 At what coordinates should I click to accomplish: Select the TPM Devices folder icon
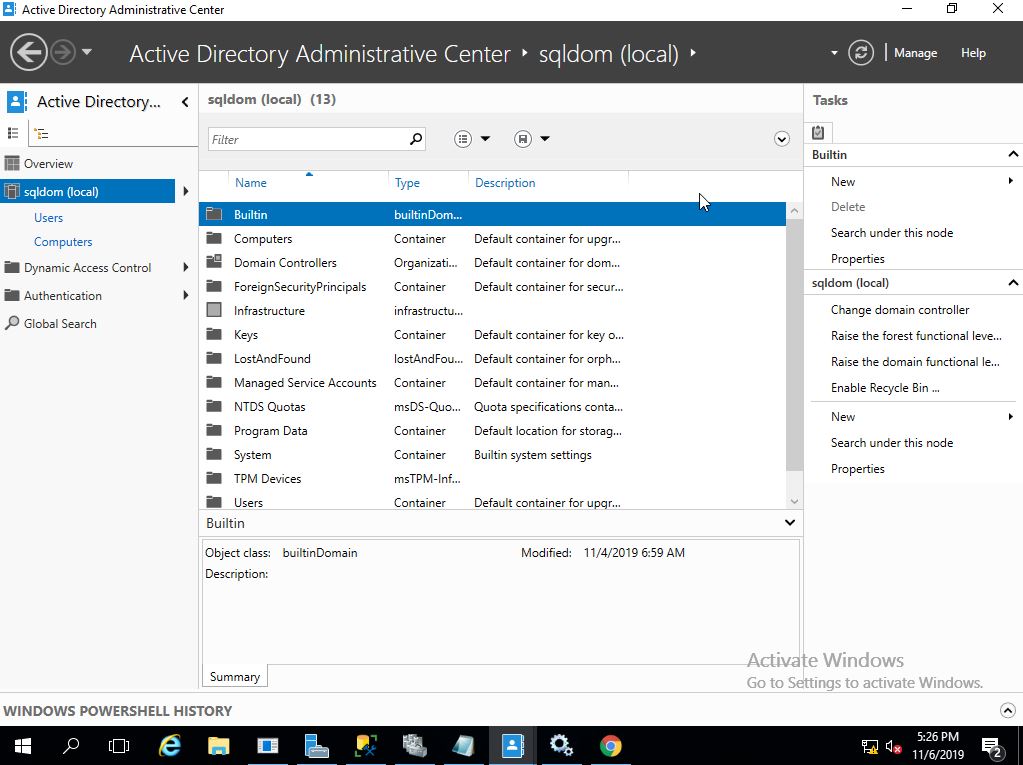click(x=214, y=478)
